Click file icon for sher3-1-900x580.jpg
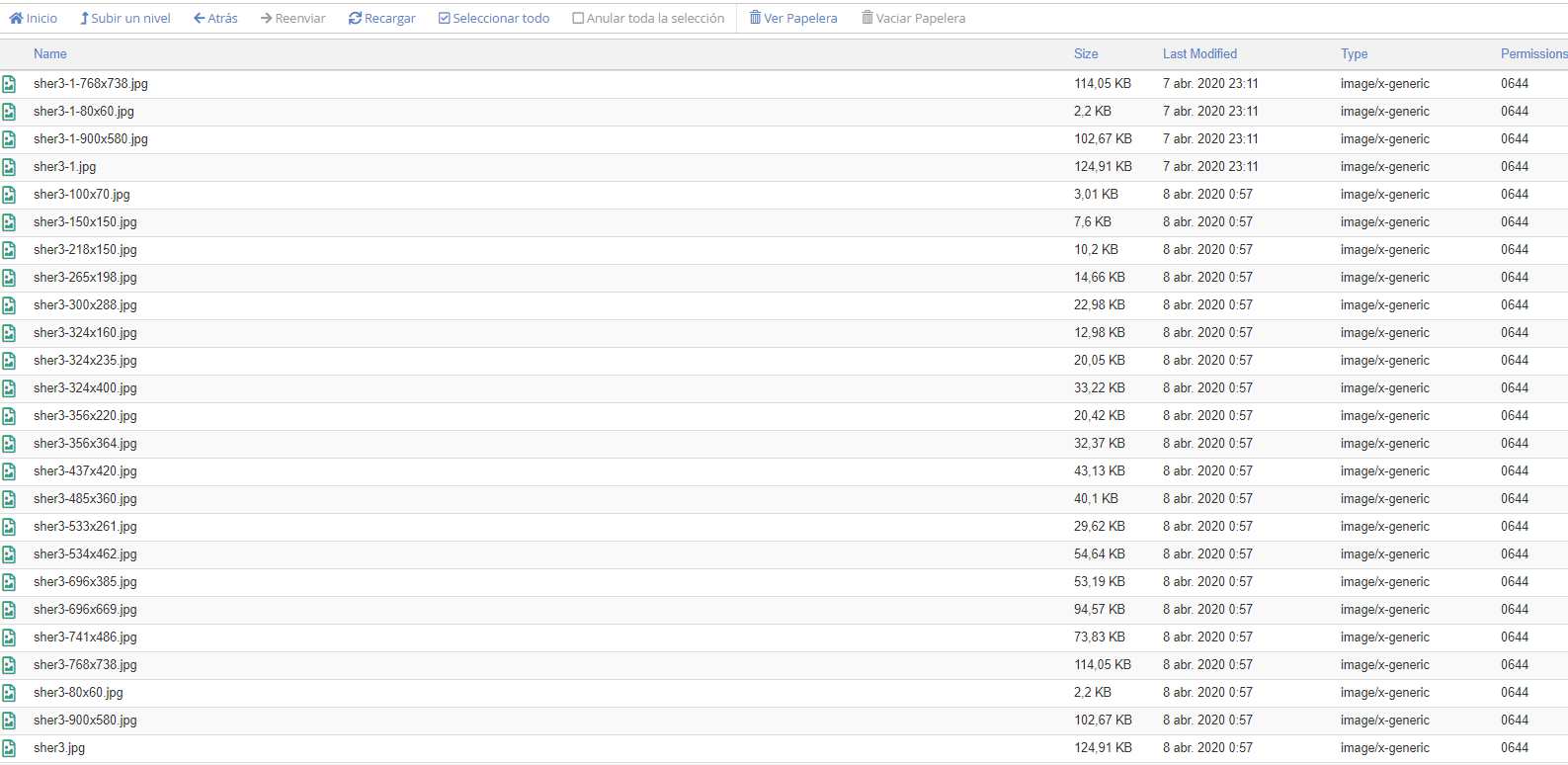 (x=9, y=139)
